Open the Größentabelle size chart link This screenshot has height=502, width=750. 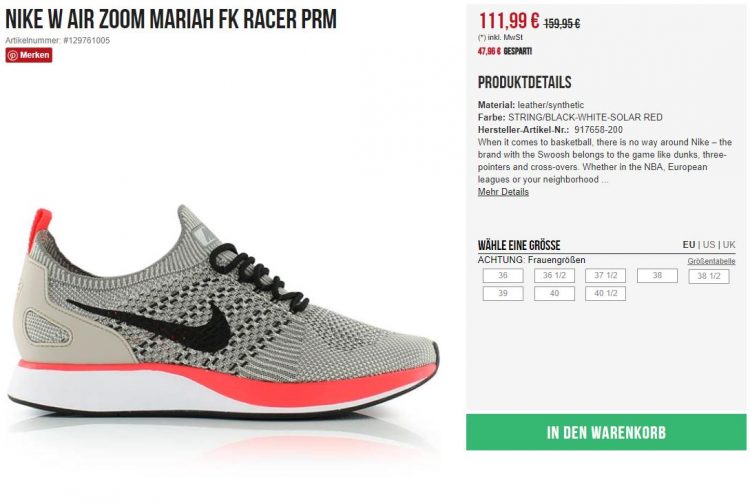(711, 262)
